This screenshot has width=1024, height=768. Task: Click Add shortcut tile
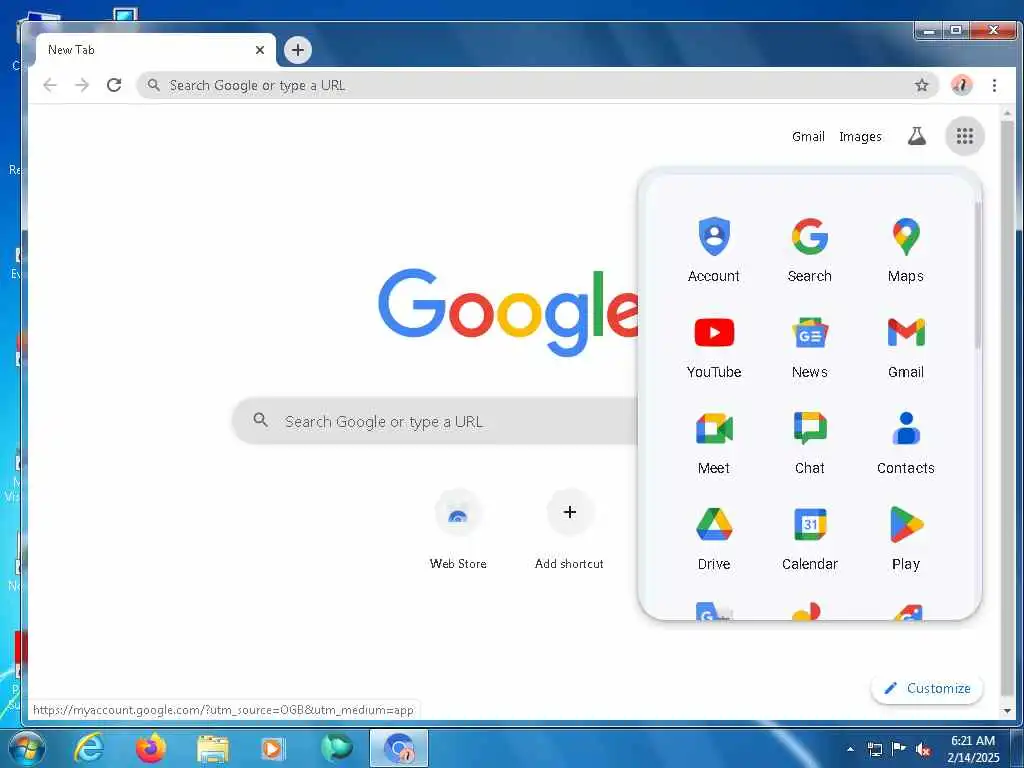coord(569,530)
